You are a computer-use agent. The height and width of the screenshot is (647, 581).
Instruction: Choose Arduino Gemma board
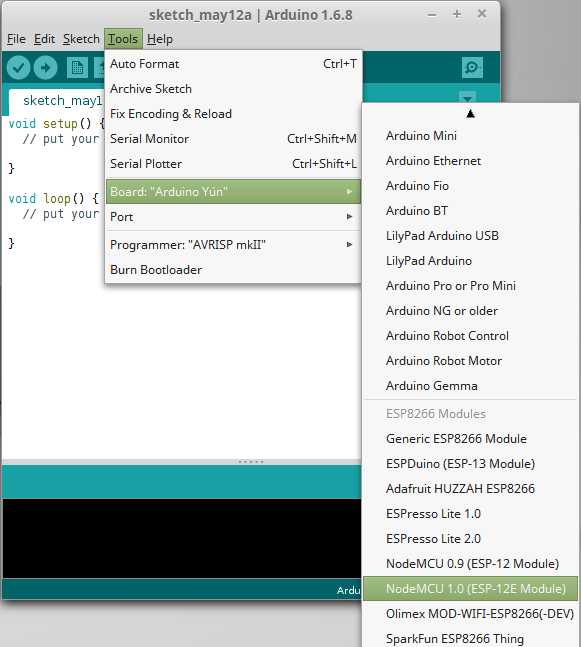(470, 386)
